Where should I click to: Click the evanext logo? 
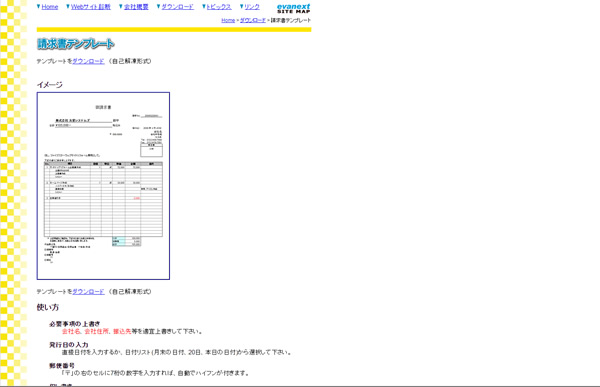point(293,6)
